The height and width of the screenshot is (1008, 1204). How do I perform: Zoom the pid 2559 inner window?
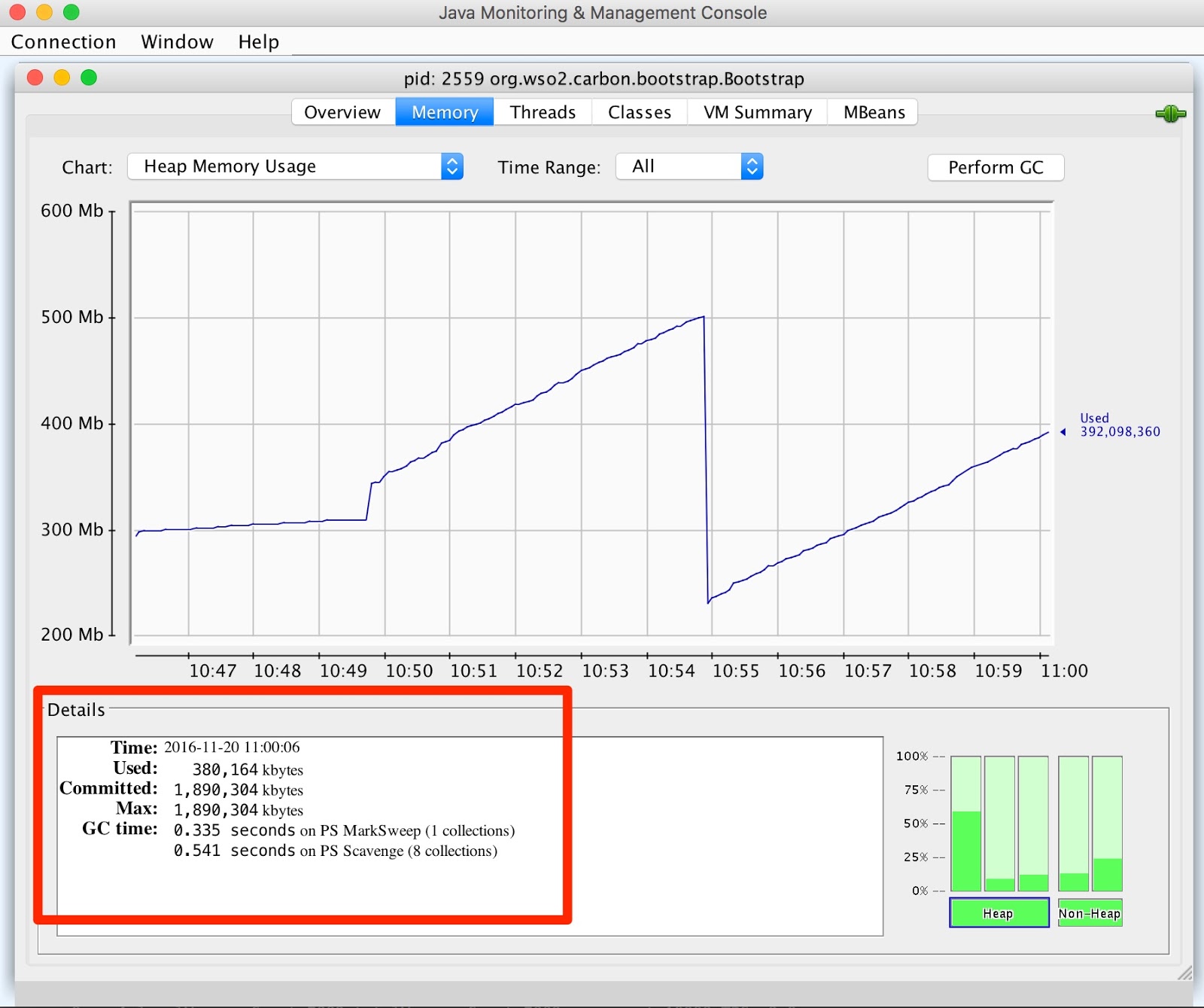pos(89,78)
